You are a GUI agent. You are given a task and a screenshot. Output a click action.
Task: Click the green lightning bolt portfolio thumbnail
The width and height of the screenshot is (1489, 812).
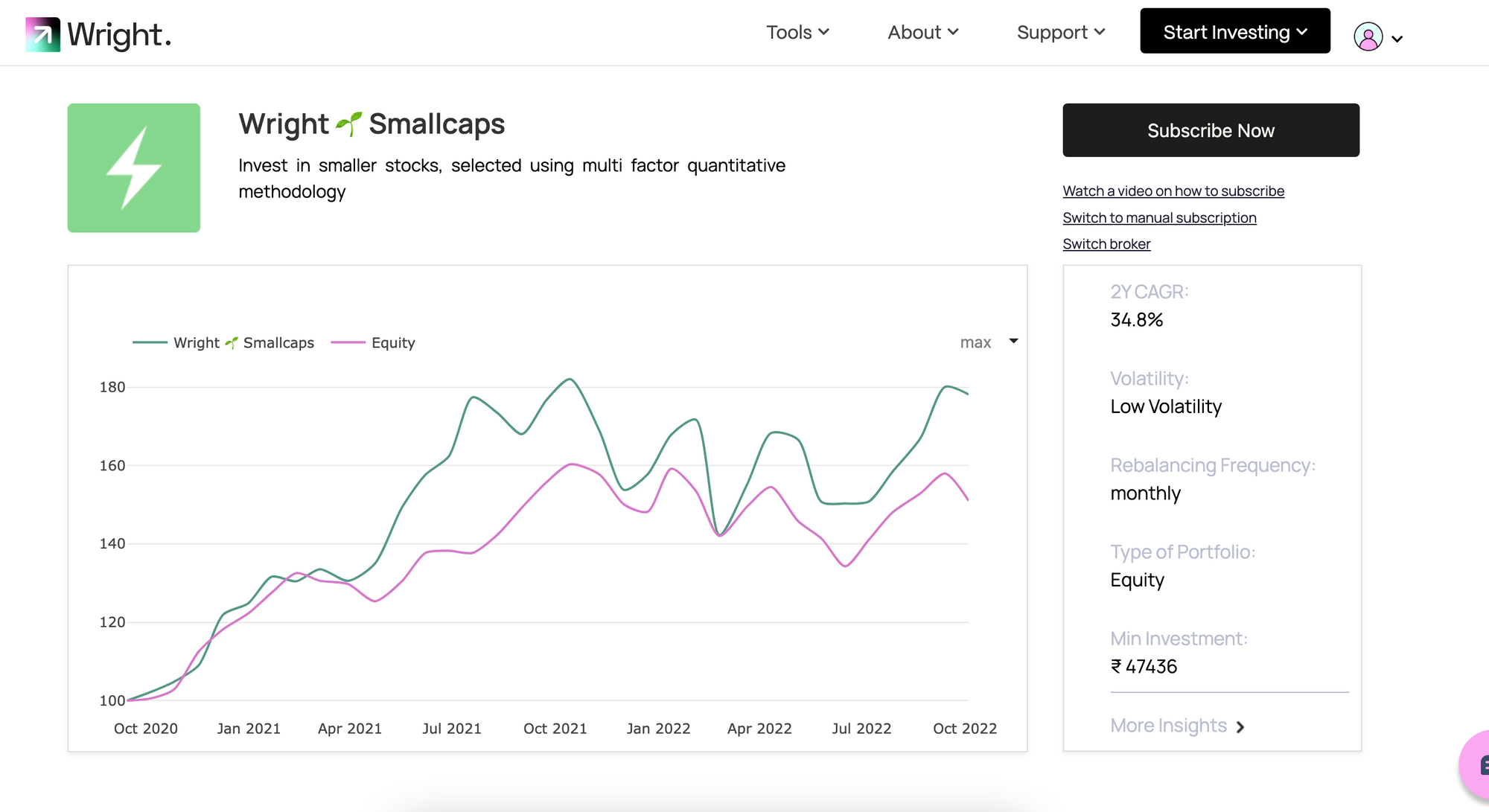click(x=134, y=168)
